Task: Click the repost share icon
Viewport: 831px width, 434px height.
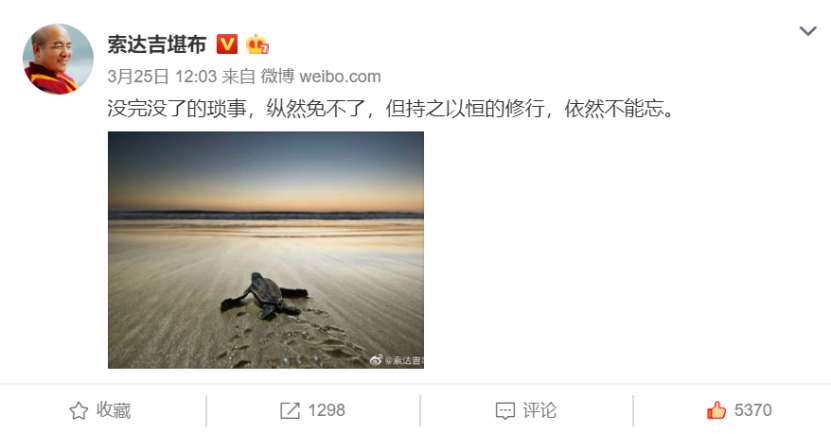Action: pyautogui.click(x=289, y=411)
